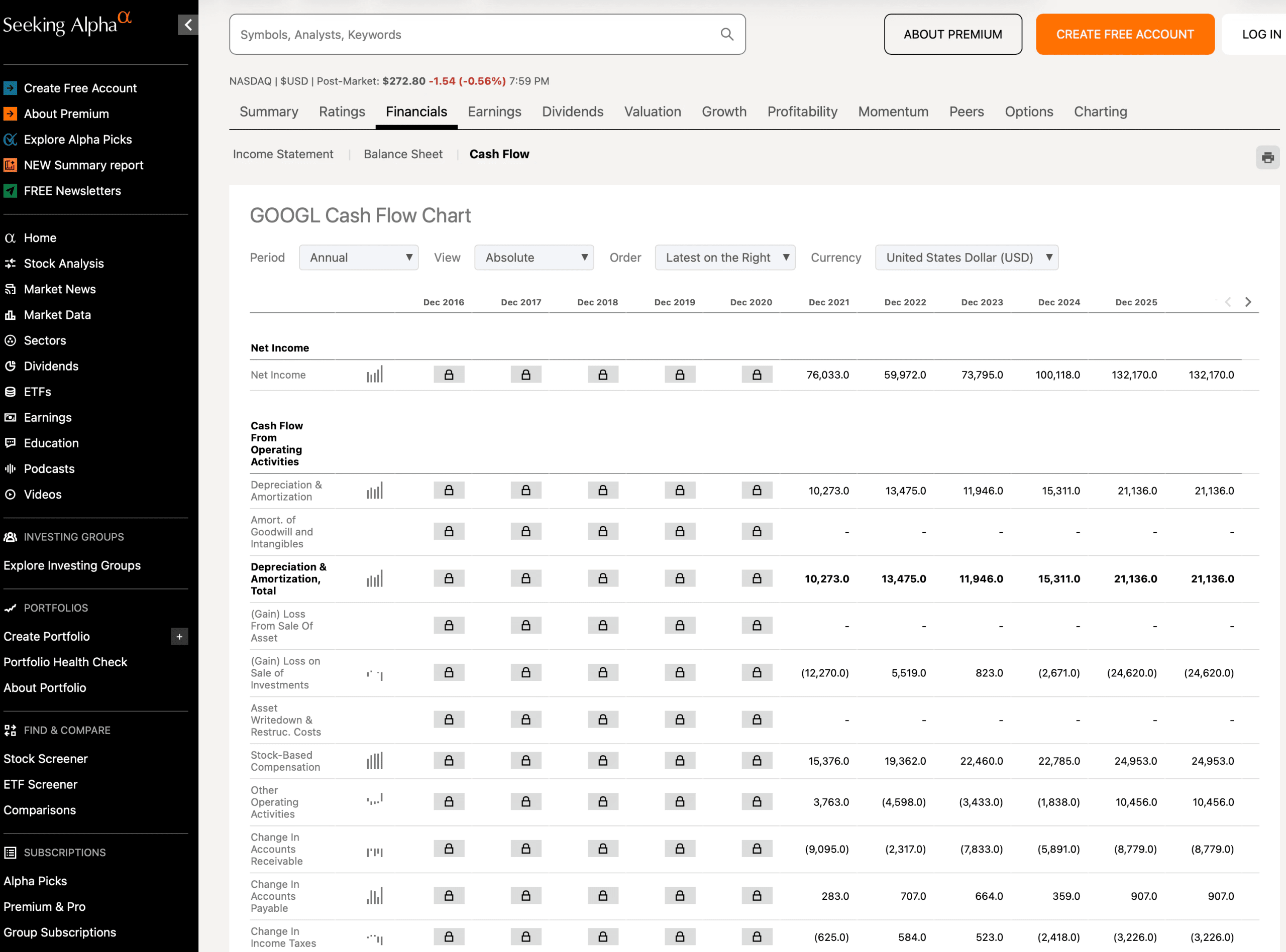Click the plus icon next to Create Portfolio
The height and width of the screenshot is (952, 1286).
click(x=179, y=637)
